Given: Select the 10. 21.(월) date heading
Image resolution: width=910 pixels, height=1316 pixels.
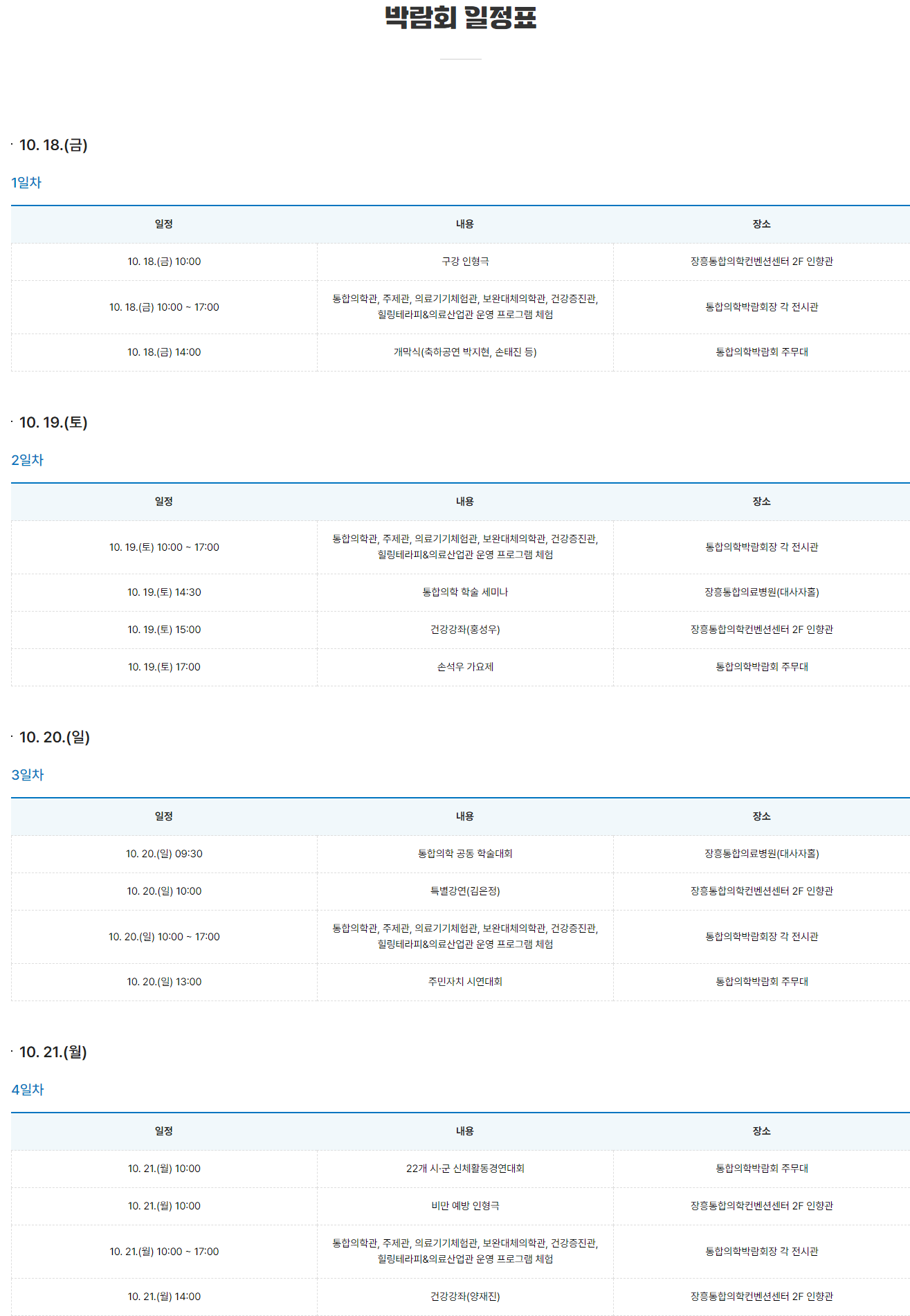Looking at the screenshot, I should tap(53, 1052).
